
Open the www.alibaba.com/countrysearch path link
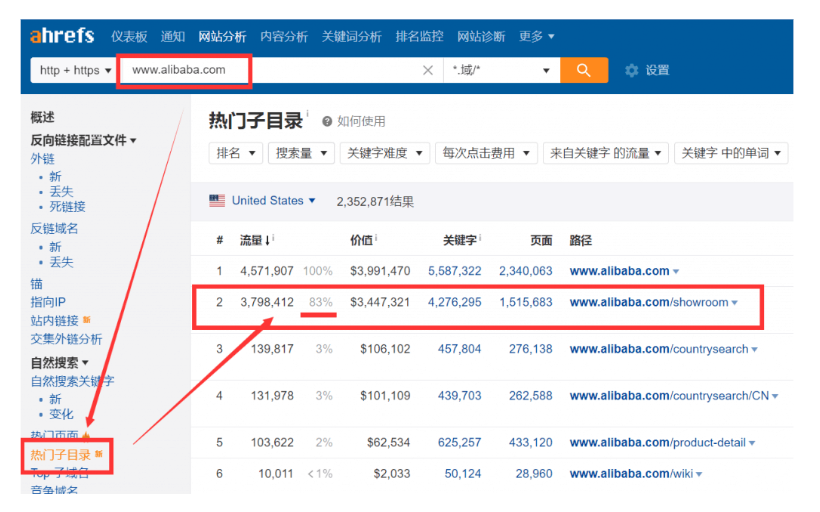coord(659,349)
